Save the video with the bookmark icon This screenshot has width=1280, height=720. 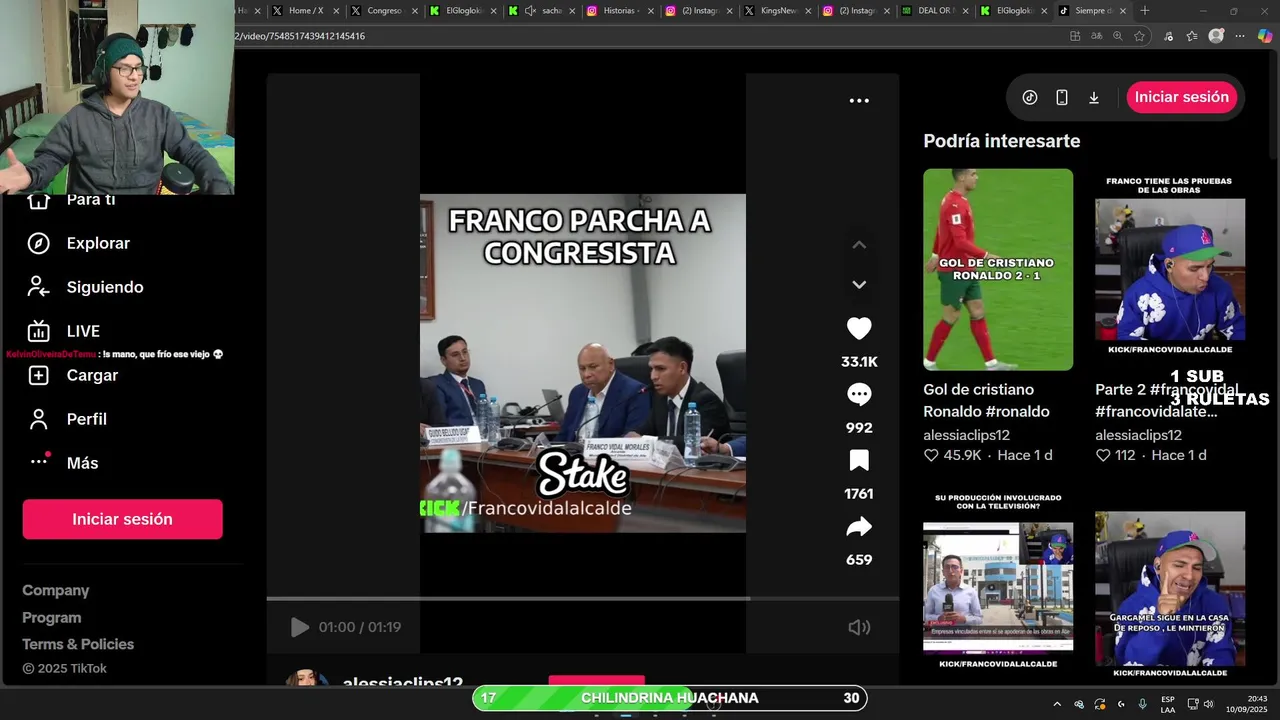click(859, 460)
